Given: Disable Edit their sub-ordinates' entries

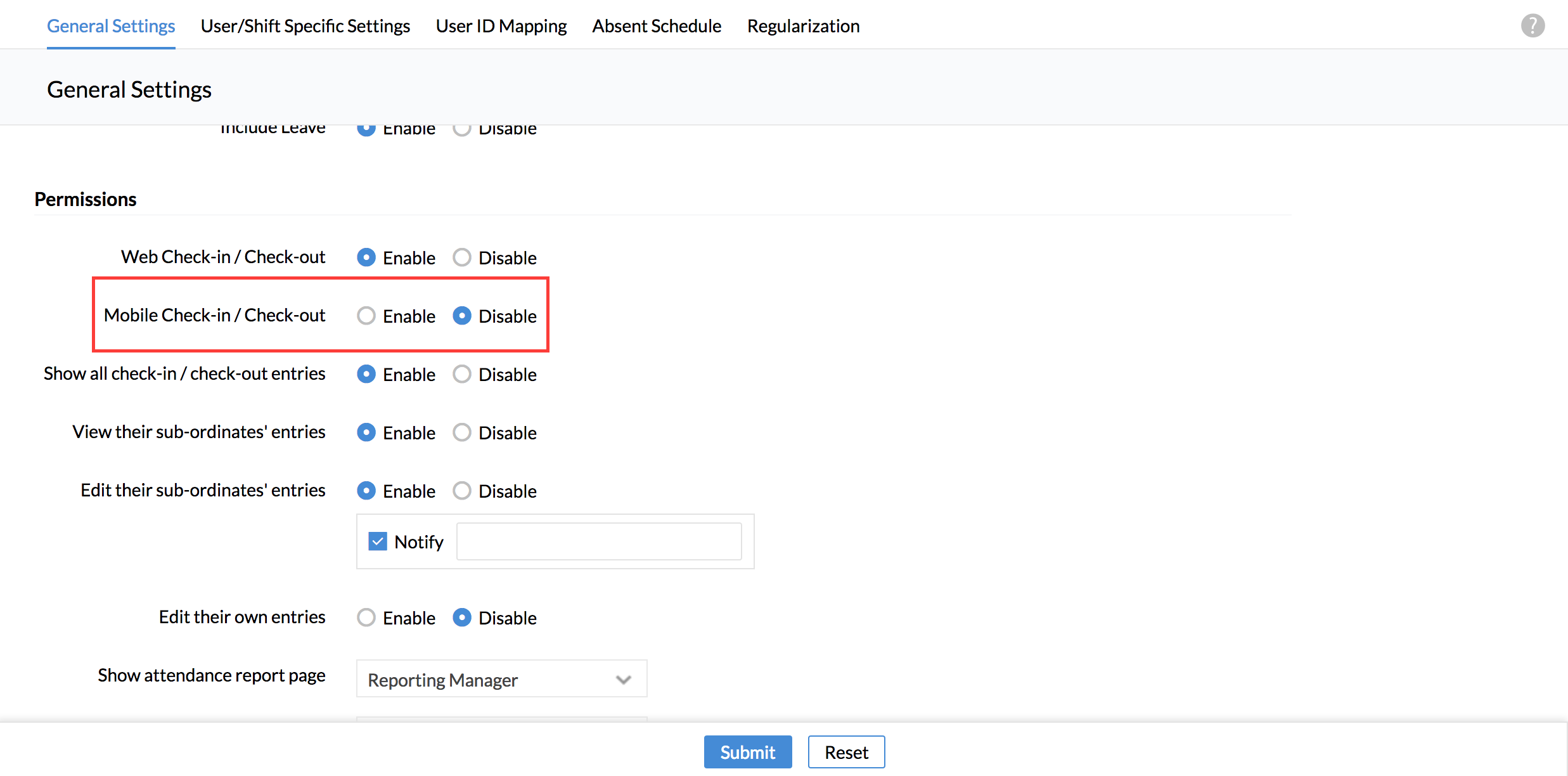Looking at the screenshot, I should (x=462, y=491).
